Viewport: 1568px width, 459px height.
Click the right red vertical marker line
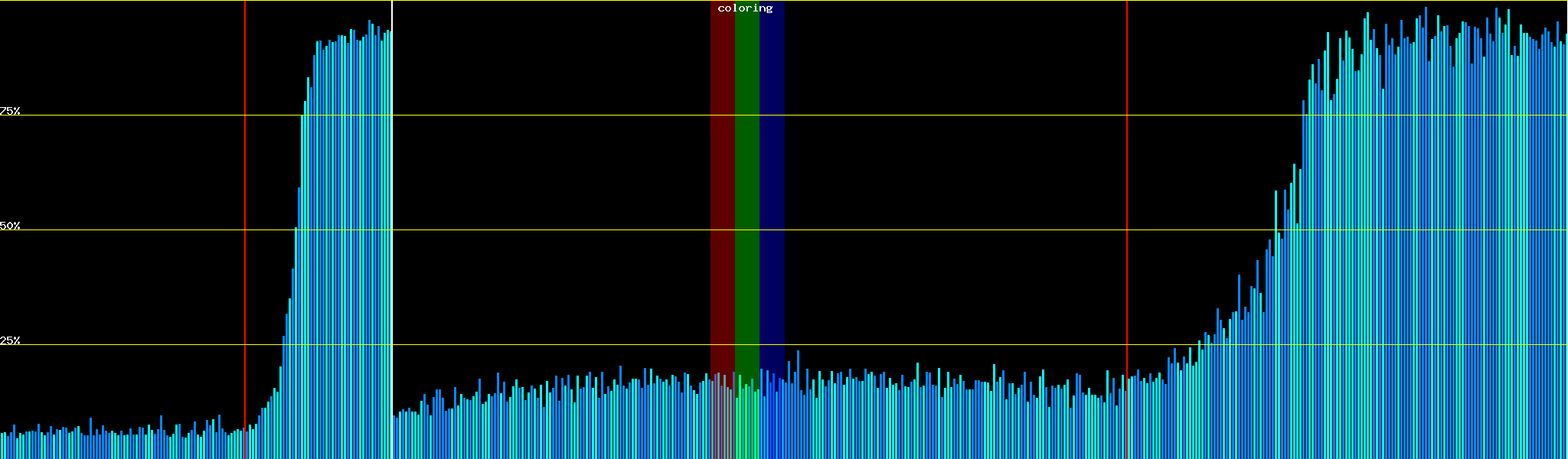pyautogui.click(x=1127, y=191)
